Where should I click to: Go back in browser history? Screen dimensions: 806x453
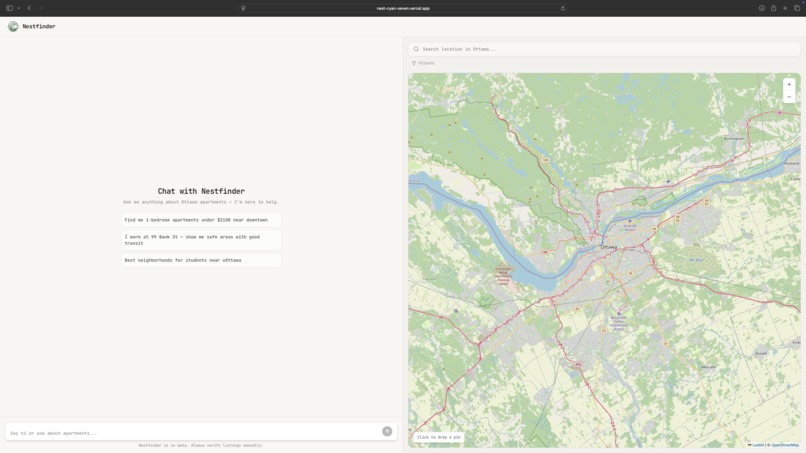pyautogui.click(x=29, y=8)
